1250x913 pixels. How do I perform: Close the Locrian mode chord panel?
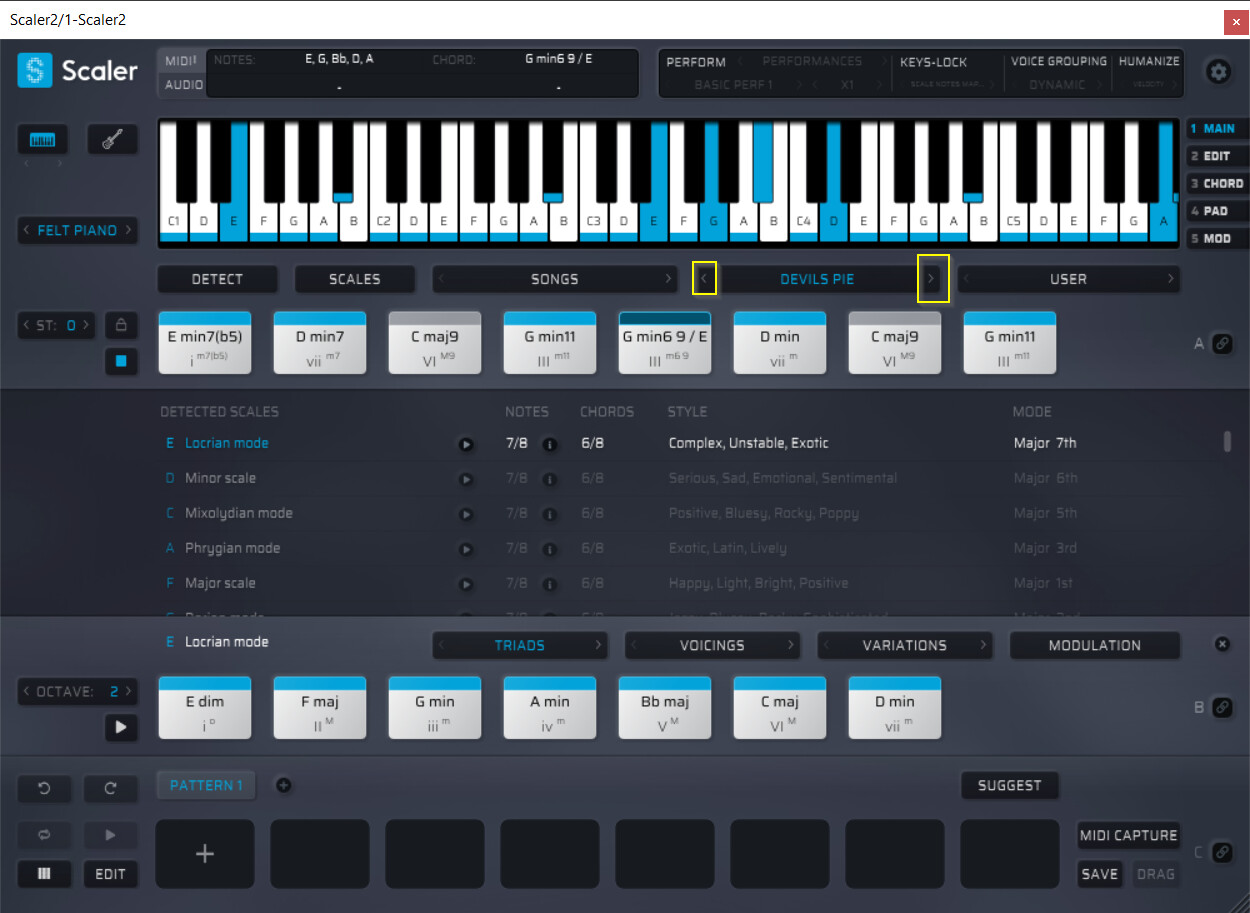tap(1222, 644)
